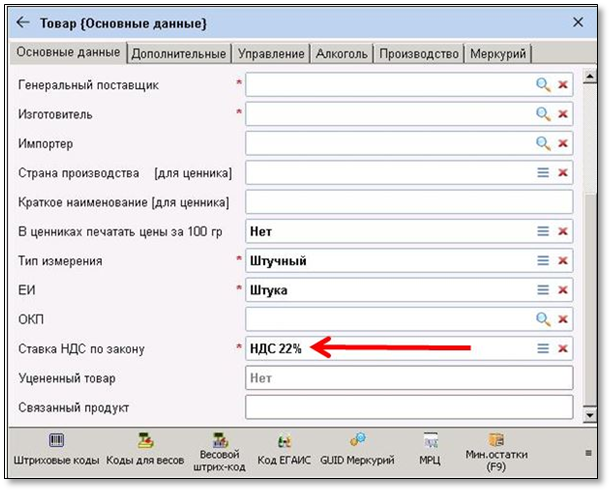Search for ОКП using magnifier icon
This screenshot has width=611, height=492.
(x=543, y=319)
